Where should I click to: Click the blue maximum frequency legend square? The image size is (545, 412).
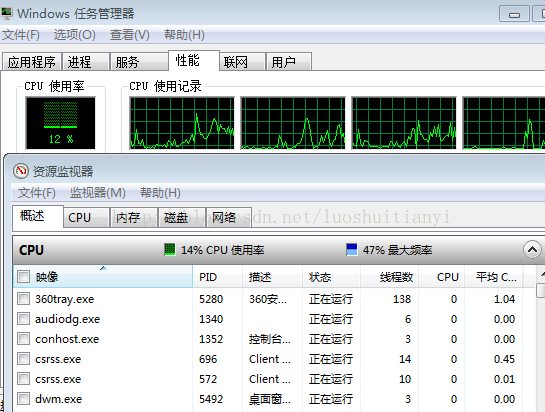[x=352, y=249]
